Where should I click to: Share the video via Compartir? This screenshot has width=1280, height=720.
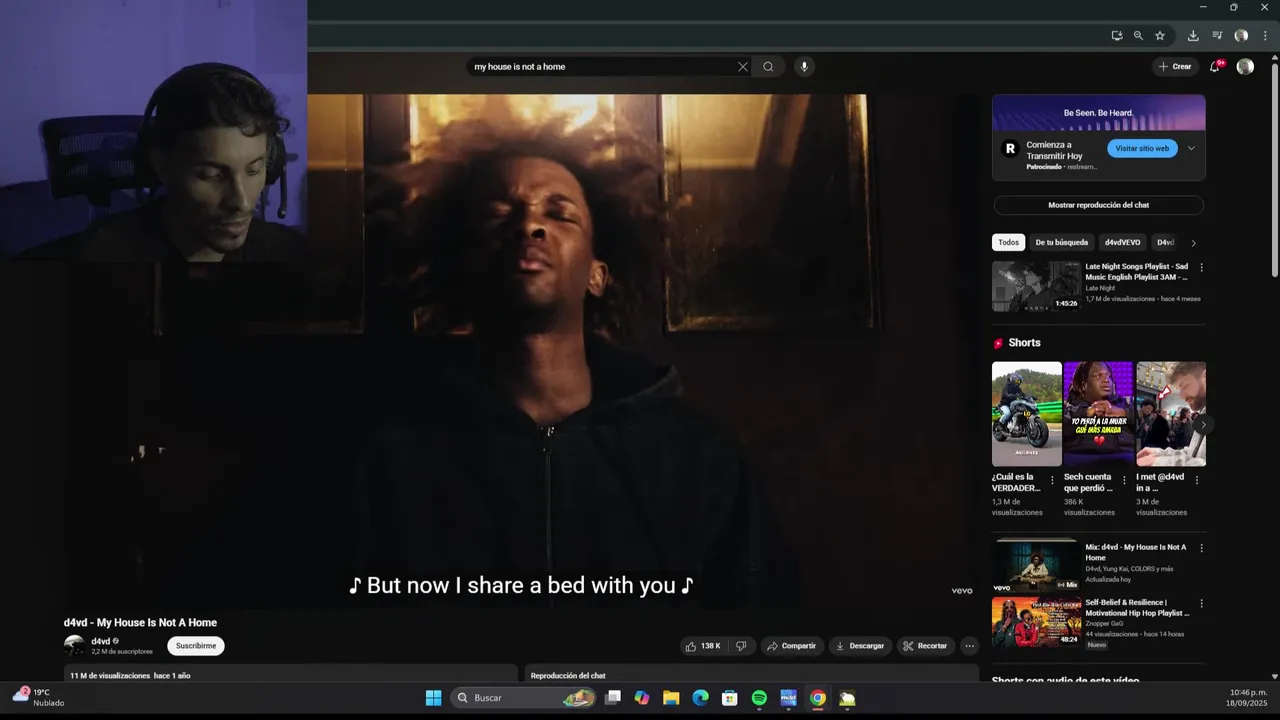792,646
